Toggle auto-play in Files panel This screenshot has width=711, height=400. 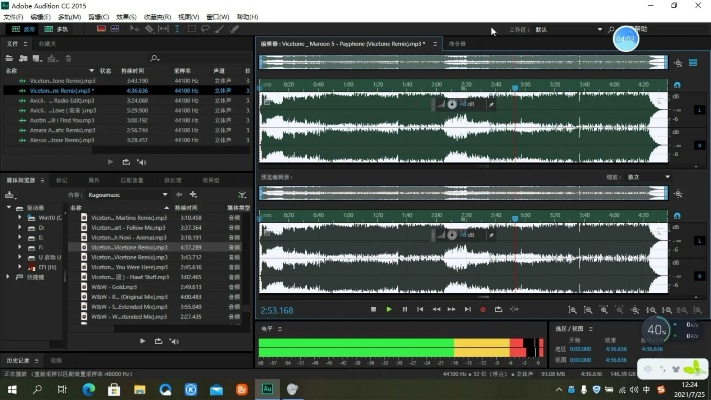(142, 162)
